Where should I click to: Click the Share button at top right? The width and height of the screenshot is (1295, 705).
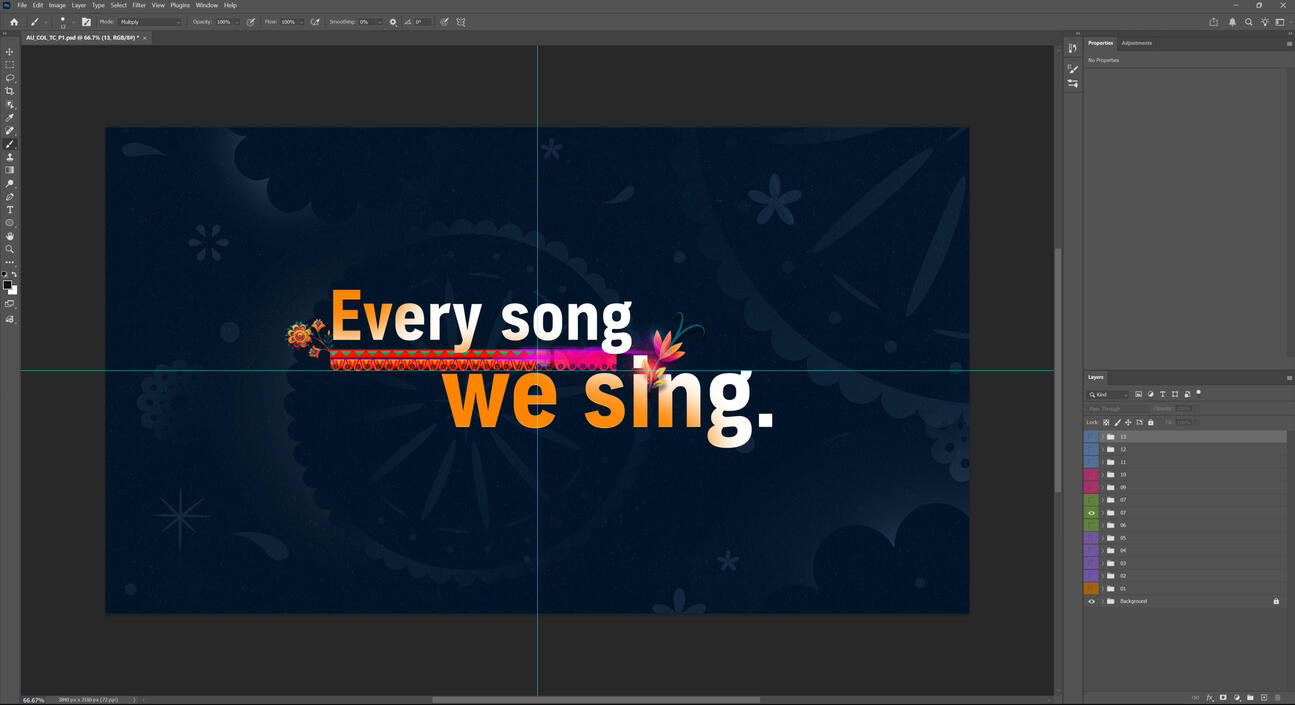[x=1214, y=22]
